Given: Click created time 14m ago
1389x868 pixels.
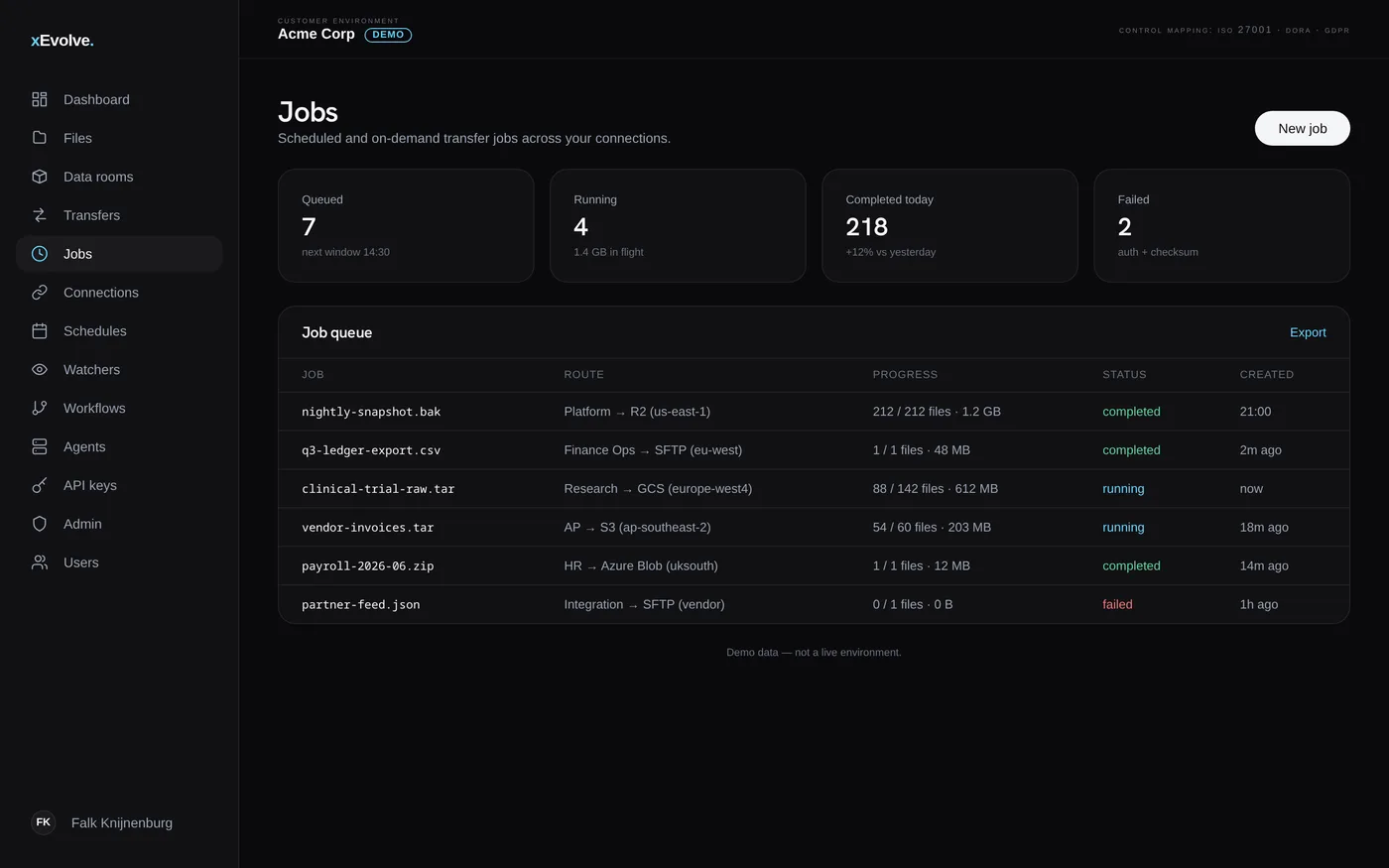Looking at the screenshot, I should [1264, 566].
